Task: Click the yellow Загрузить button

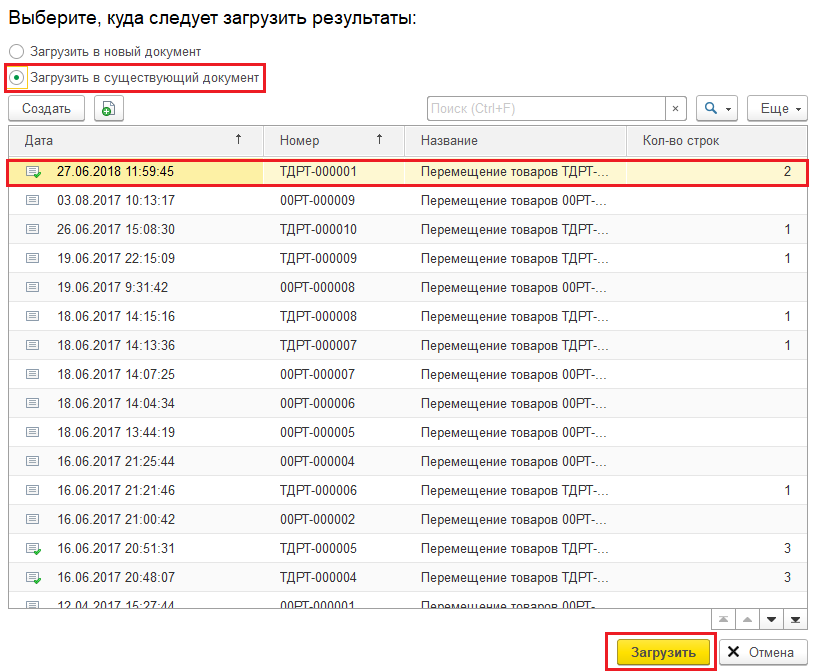Action: click(x=663, y=652)
